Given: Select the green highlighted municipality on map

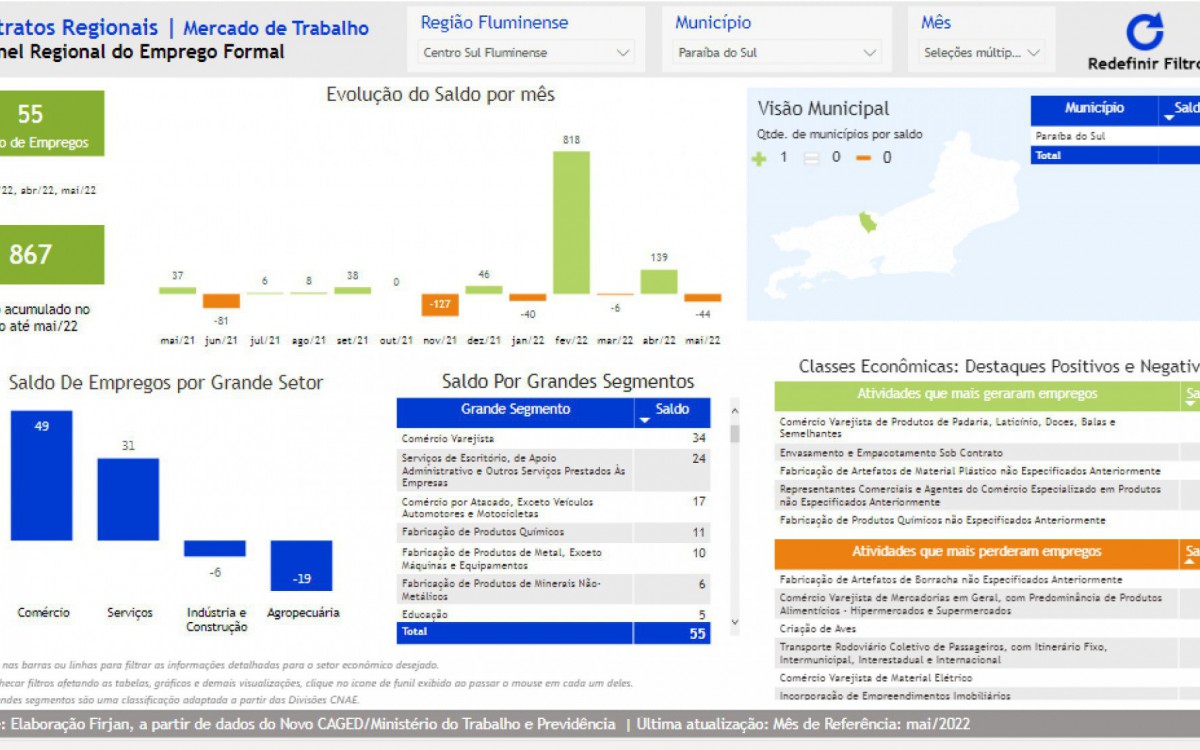Looking at the screenshot, I should coord(867,221).
